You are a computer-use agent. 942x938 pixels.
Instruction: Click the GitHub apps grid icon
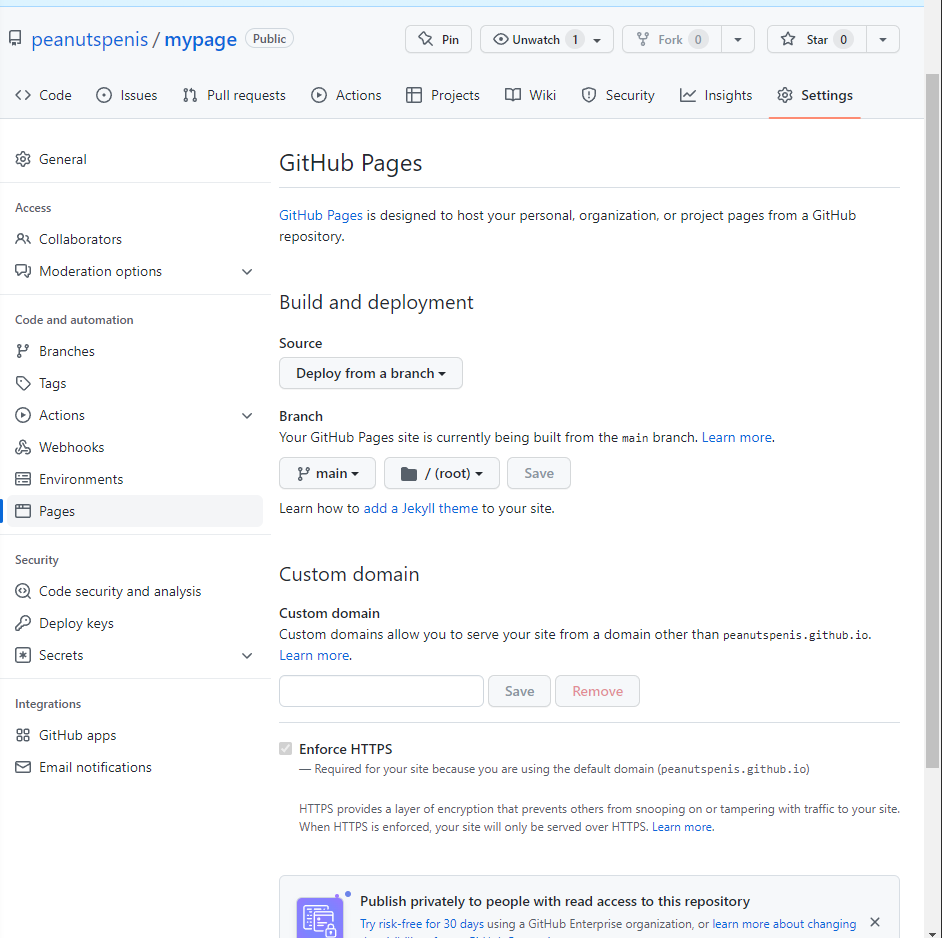(23, 735)
